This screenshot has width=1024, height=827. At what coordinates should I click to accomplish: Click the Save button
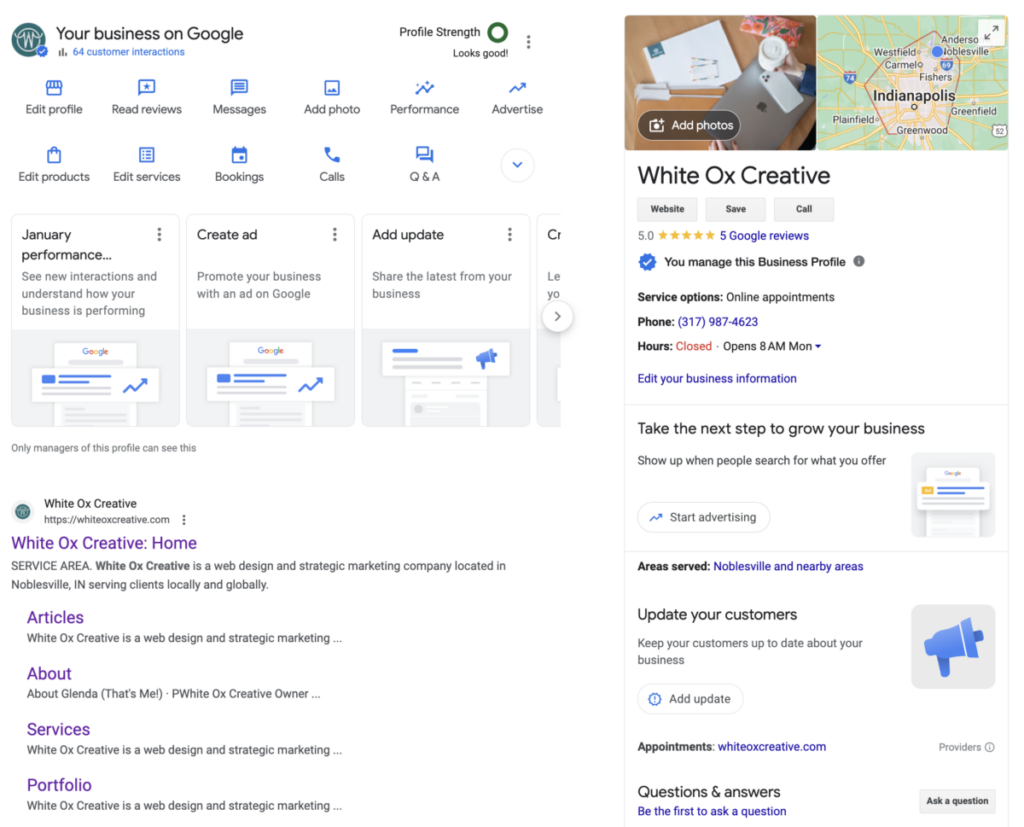(x=735, y=209)
